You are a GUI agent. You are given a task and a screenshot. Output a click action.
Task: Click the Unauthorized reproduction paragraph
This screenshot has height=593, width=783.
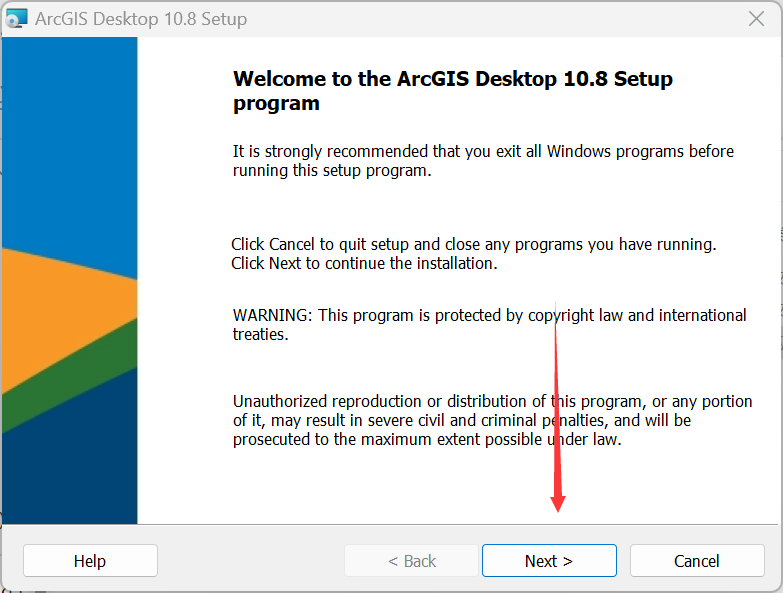tap(492, 420)
